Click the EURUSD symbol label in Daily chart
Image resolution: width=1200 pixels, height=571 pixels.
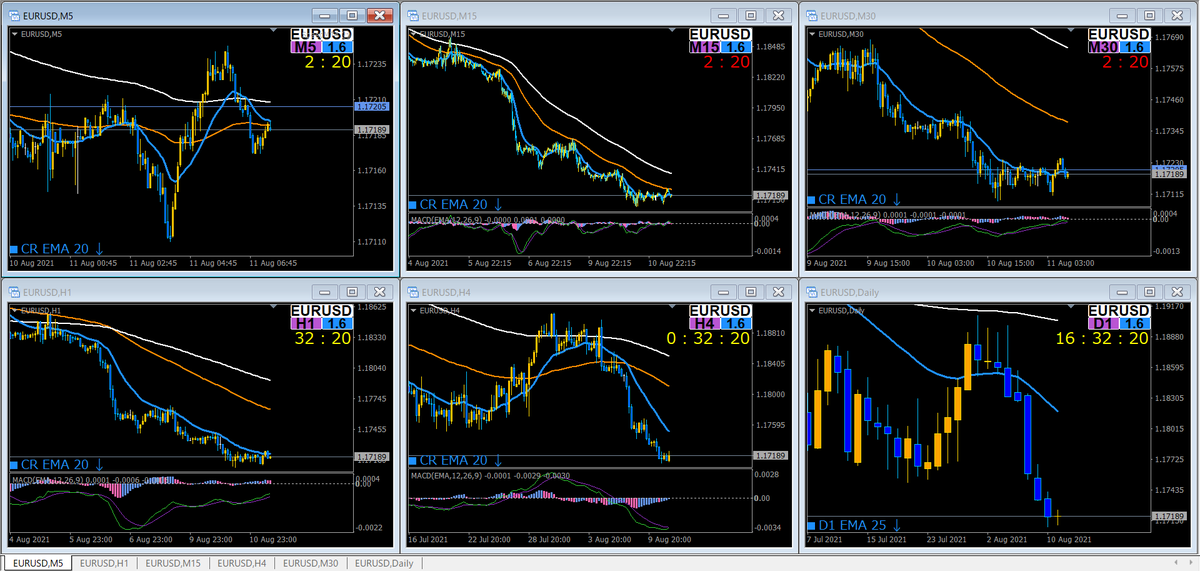tap(1119, 310)
